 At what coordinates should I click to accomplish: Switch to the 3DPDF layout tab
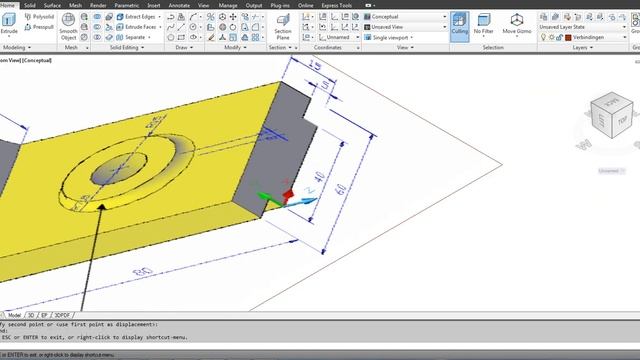62,315
